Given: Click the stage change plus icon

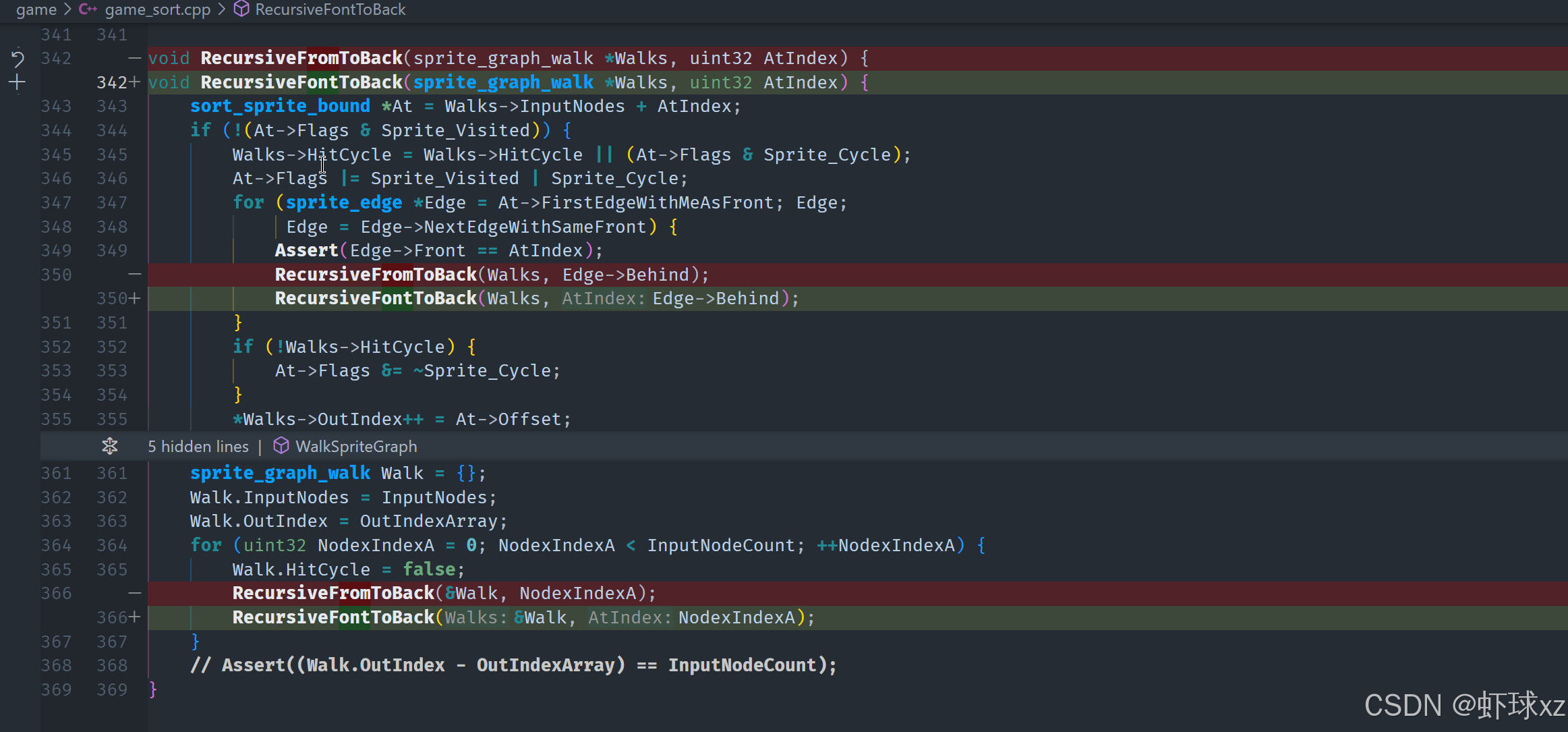Looking at the screenshot, I should (x=18, y=82).
